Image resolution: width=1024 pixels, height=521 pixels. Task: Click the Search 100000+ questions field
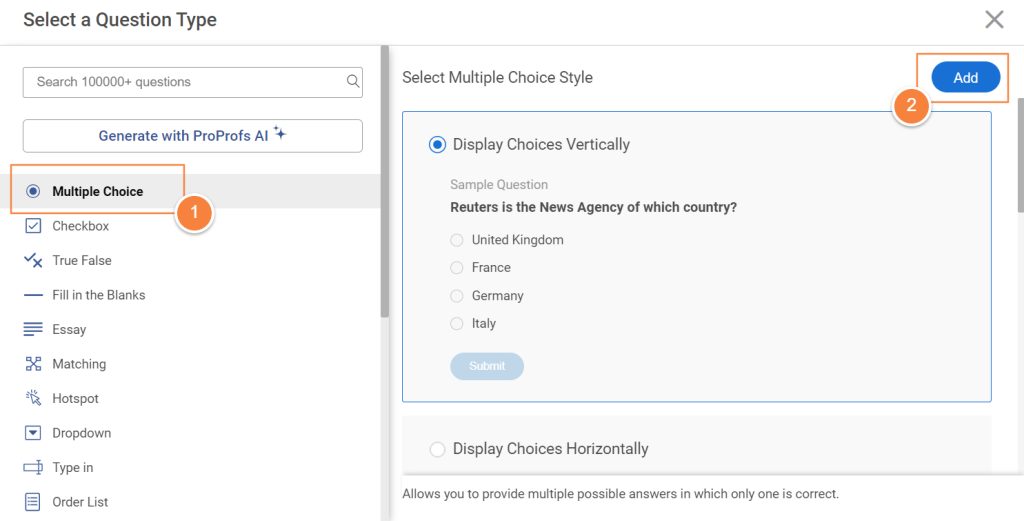coord(185,82)
